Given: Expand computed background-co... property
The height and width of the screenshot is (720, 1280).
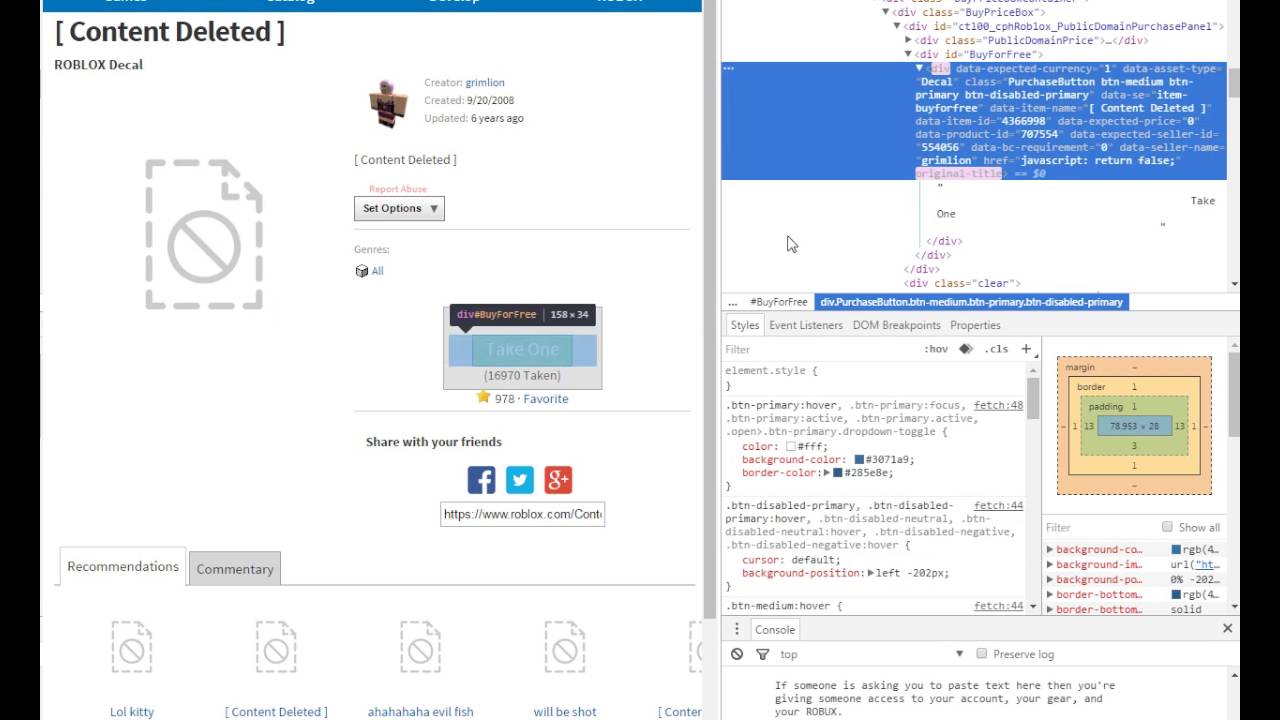Looking at the screenshot, I should [x=1050, y=550].
